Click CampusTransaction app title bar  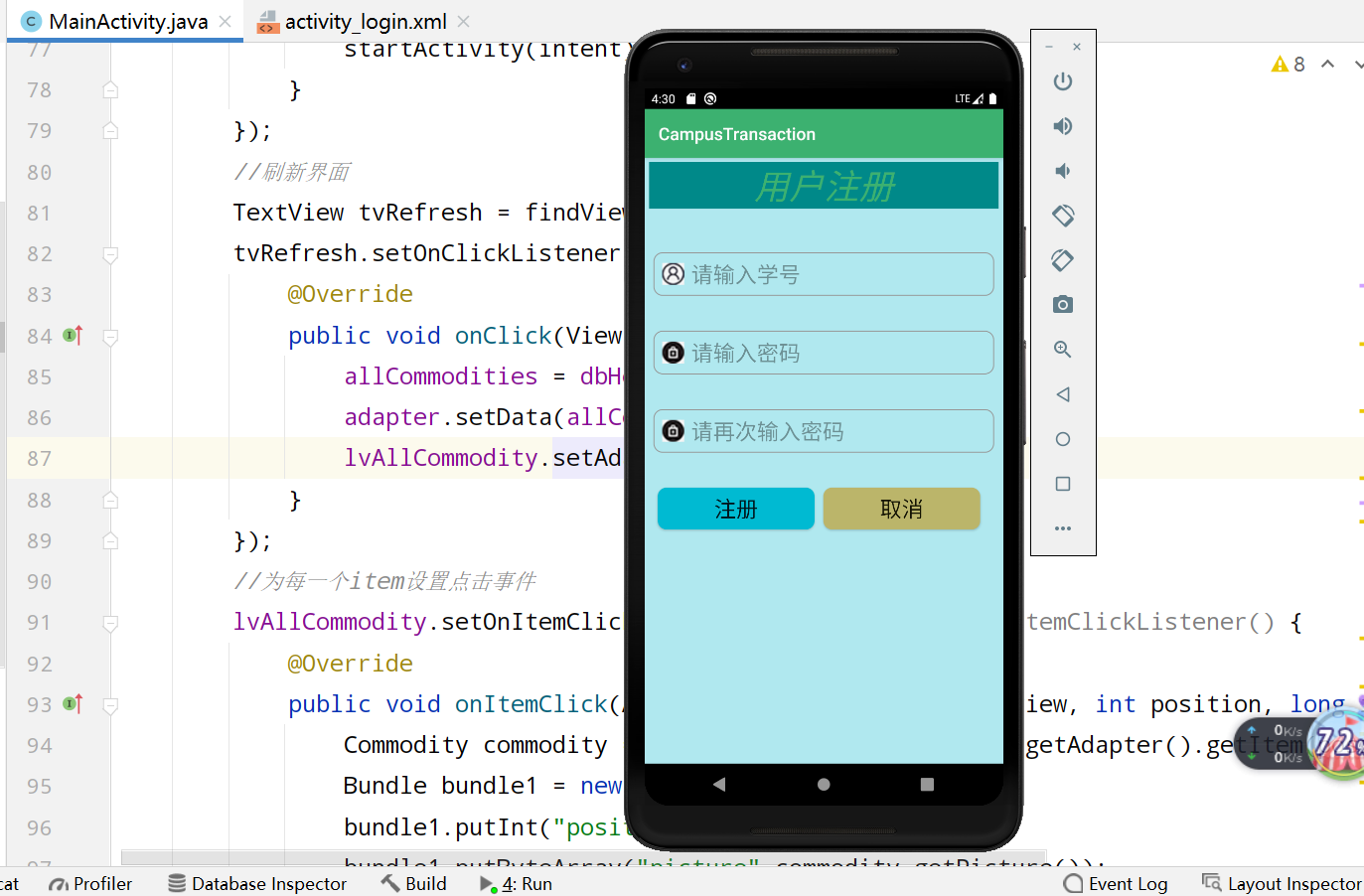824,134
